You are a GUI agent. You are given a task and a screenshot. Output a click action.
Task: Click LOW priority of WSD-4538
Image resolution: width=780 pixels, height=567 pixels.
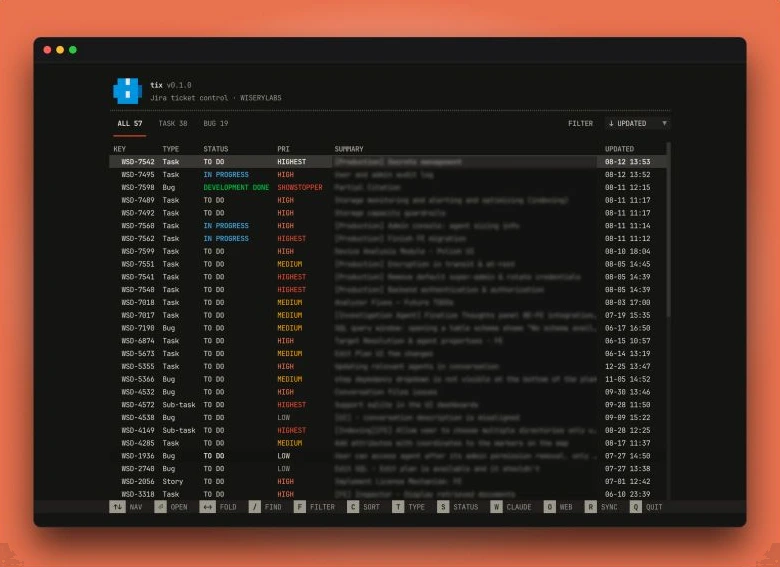click(284, 418)
